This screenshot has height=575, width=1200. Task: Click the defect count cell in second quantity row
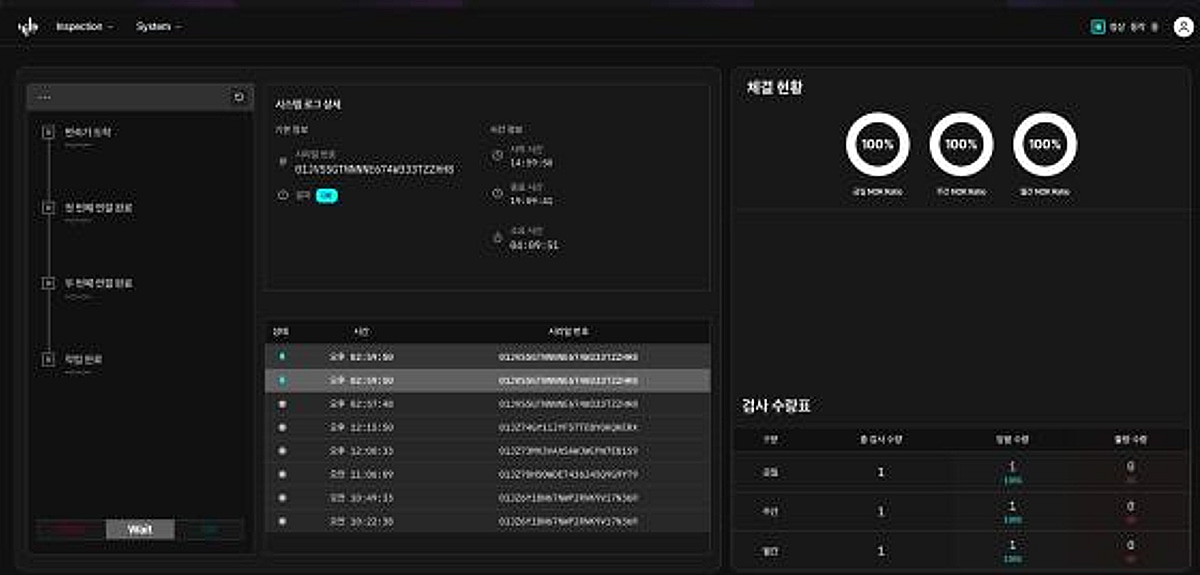point(1131,511)
